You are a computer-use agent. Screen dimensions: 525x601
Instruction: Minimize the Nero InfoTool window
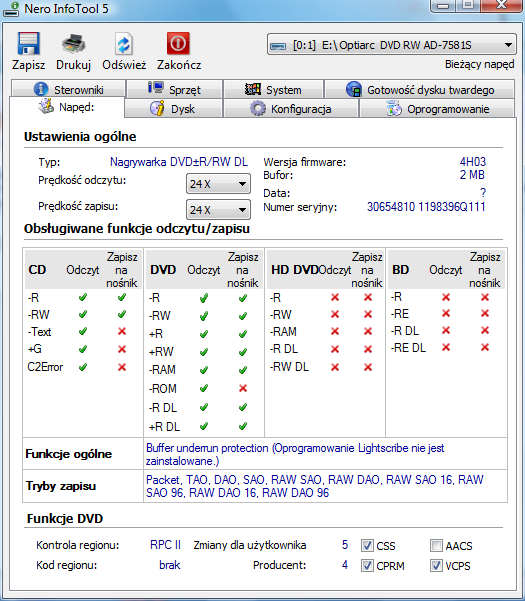coord(443,5)
